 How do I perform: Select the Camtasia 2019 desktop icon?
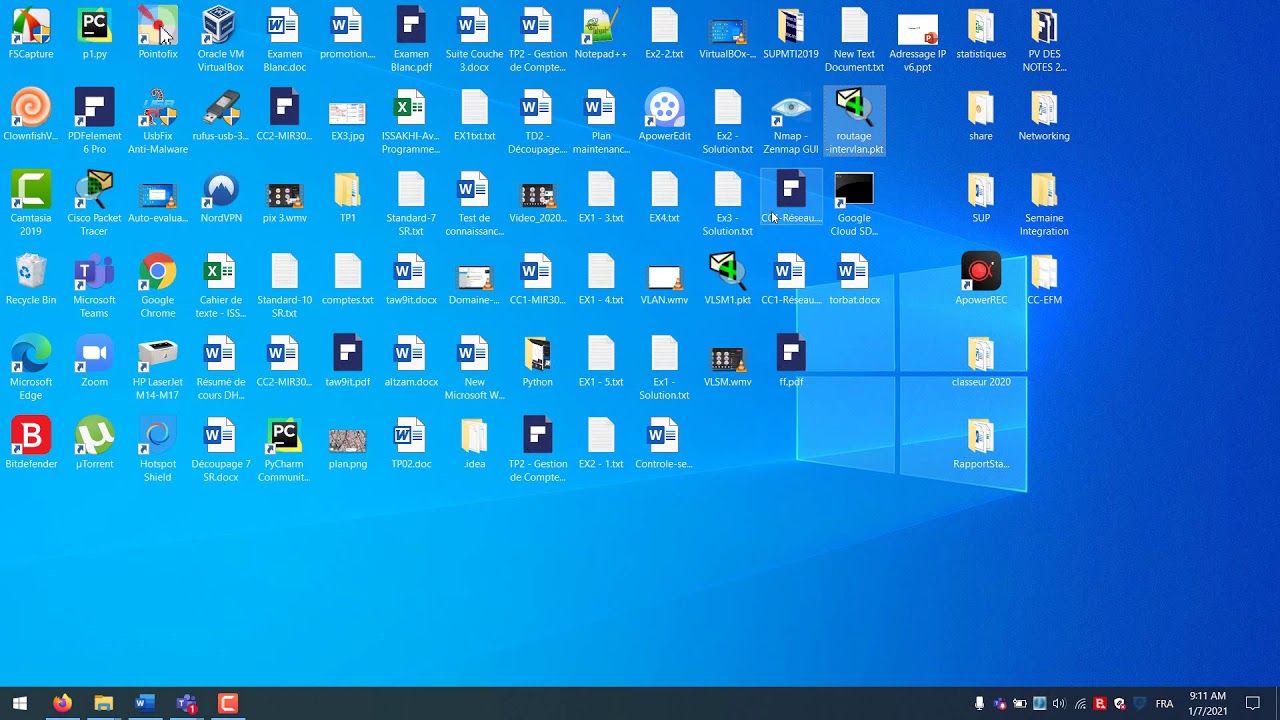click(31, 191)
